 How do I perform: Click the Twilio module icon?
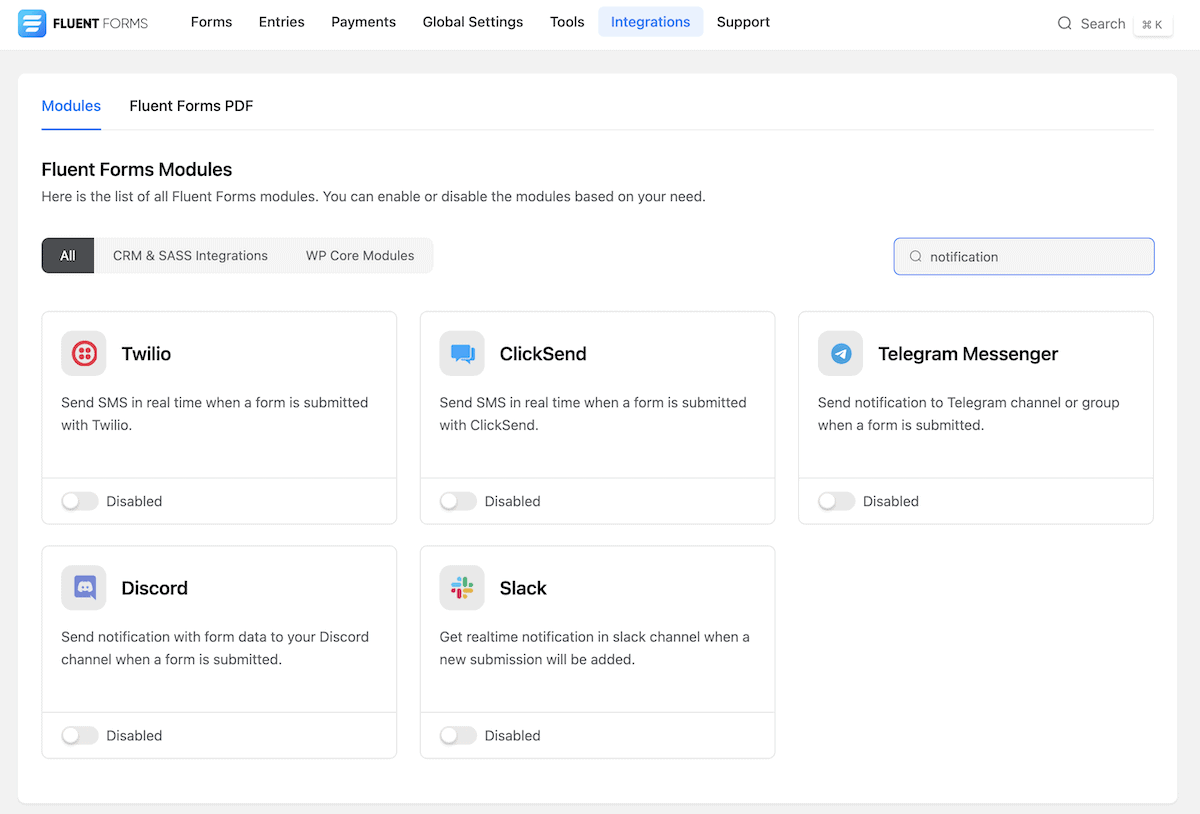click(x=84, y=354)
